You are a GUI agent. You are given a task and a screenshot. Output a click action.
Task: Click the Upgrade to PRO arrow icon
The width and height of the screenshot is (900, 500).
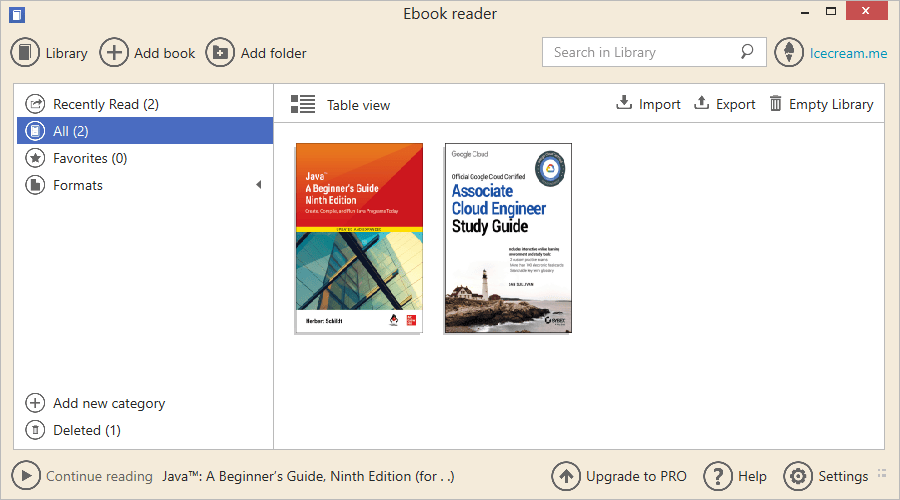566,476
